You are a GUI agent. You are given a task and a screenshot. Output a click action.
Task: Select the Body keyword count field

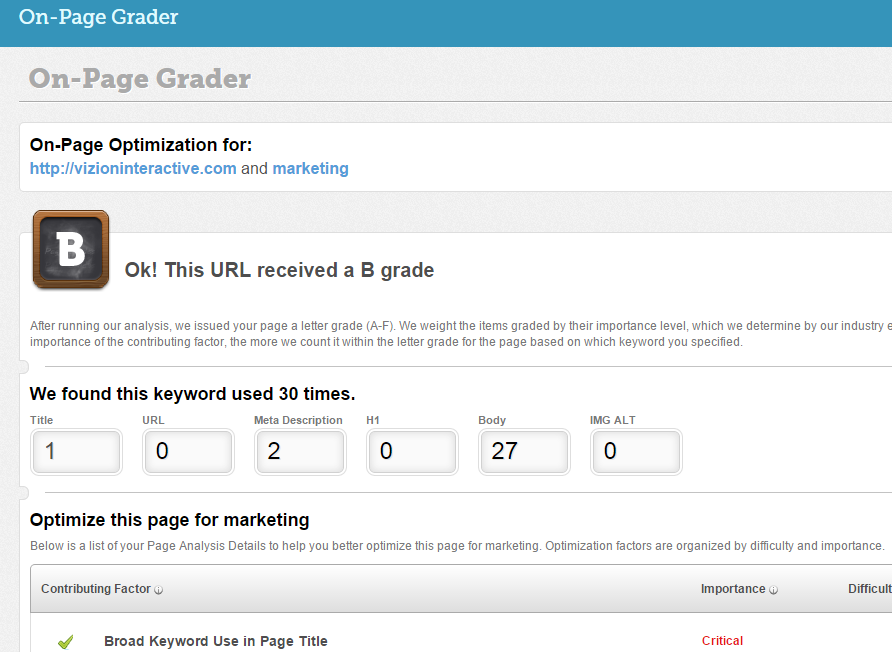[524, 452]
